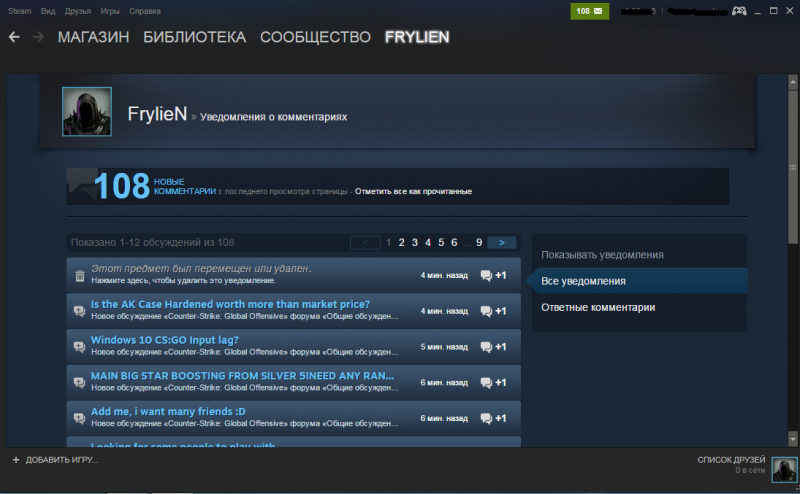
Task: Open Big Picture mode controller icon
Action: pyautogui.click(x=739, y=11)
